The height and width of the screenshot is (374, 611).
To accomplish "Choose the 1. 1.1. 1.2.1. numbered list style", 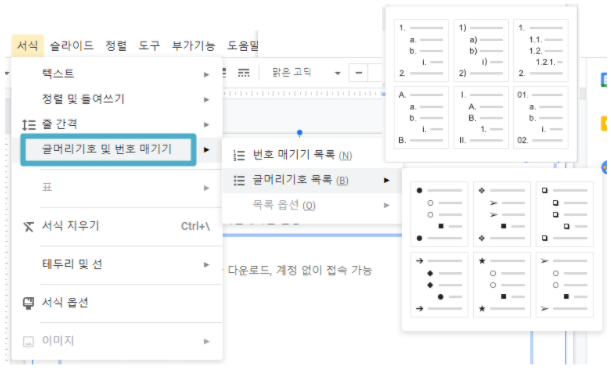I will pyautogui.click(x=541, y=51).
